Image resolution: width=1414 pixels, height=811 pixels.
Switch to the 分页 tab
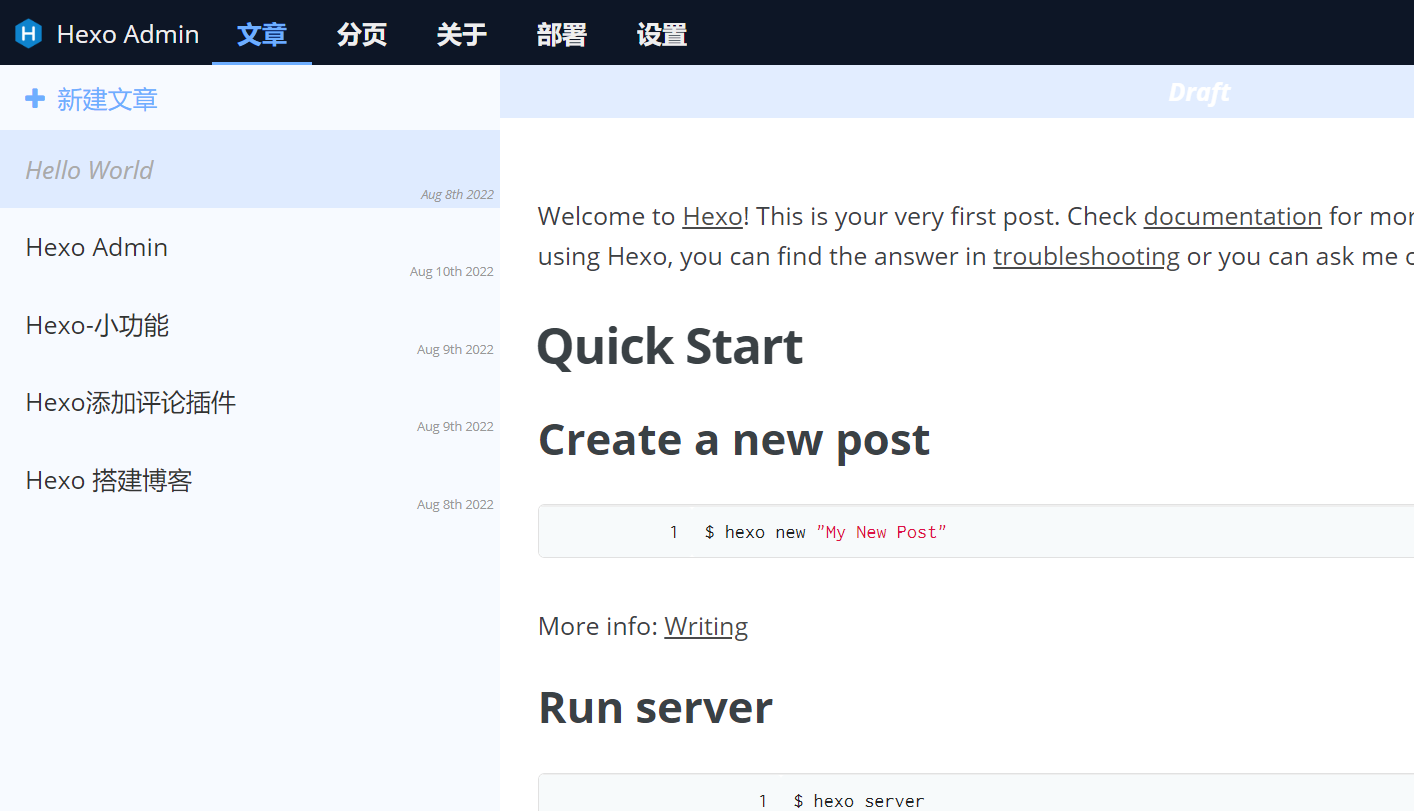point(361,33)
